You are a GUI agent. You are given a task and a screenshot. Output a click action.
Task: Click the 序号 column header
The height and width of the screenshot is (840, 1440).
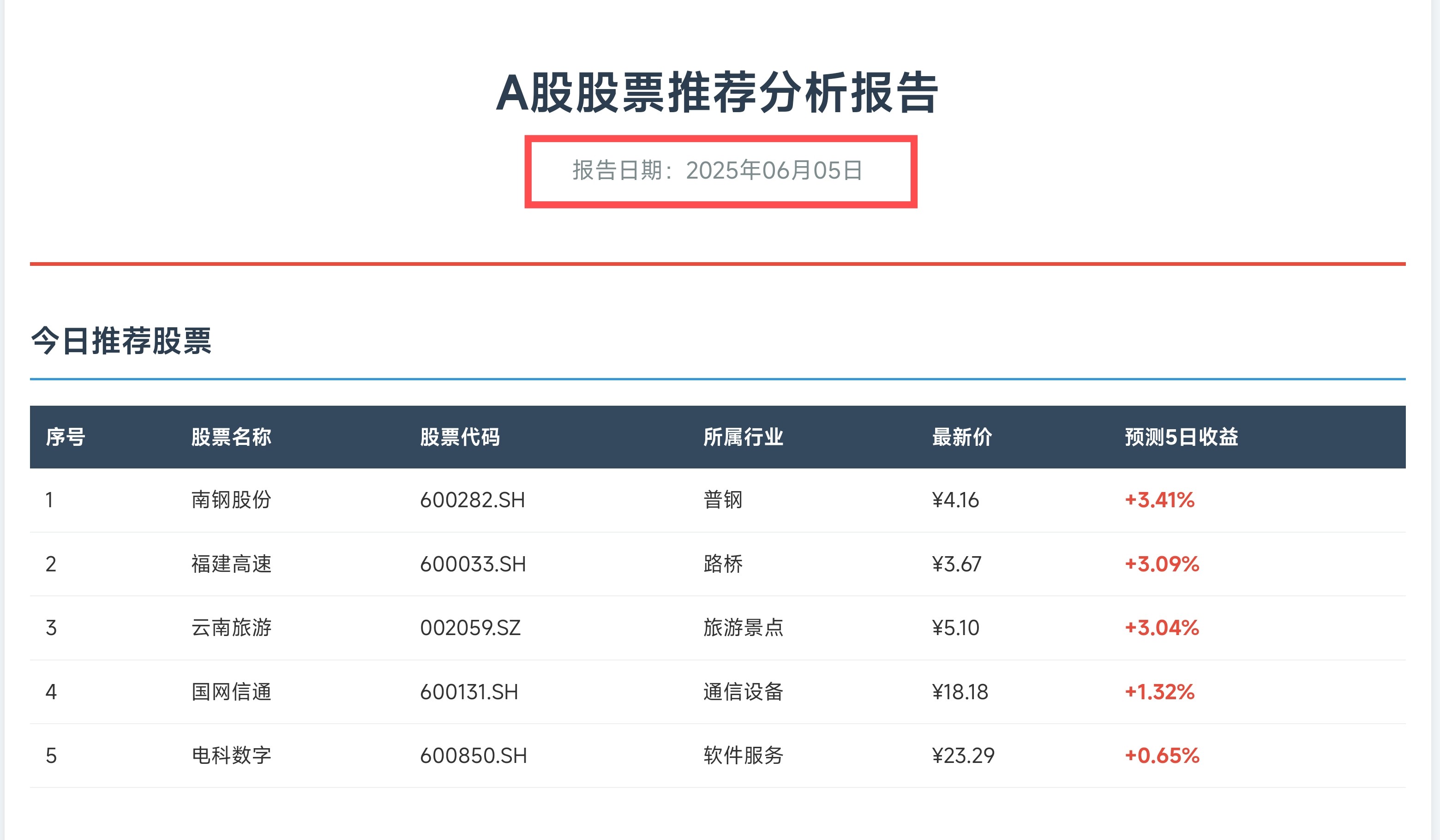tap(66, 437)
